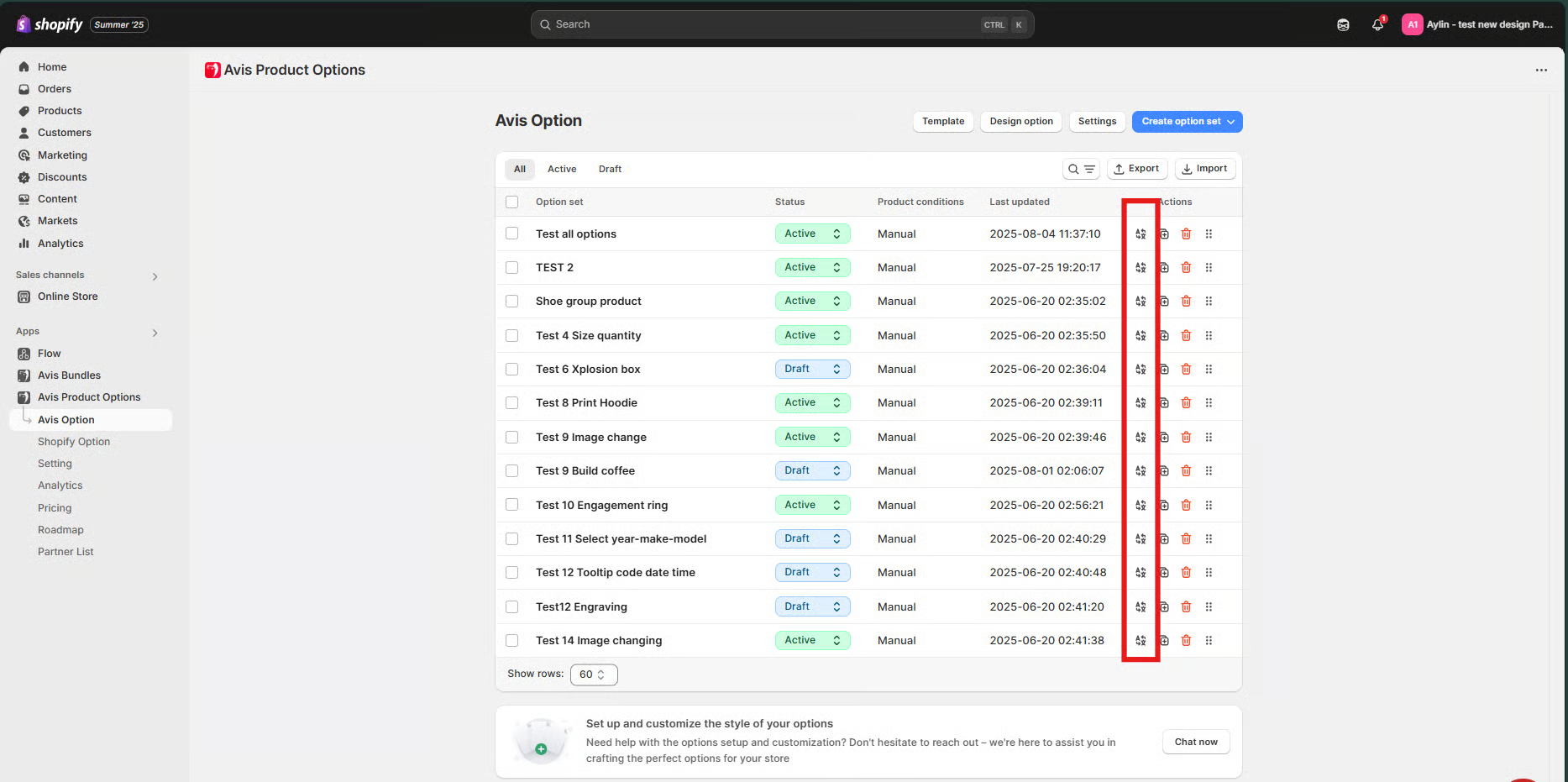Click the Sidekick assistant face icon
The height and width of the screenshot is (782, 1568).
[1343, 24]
